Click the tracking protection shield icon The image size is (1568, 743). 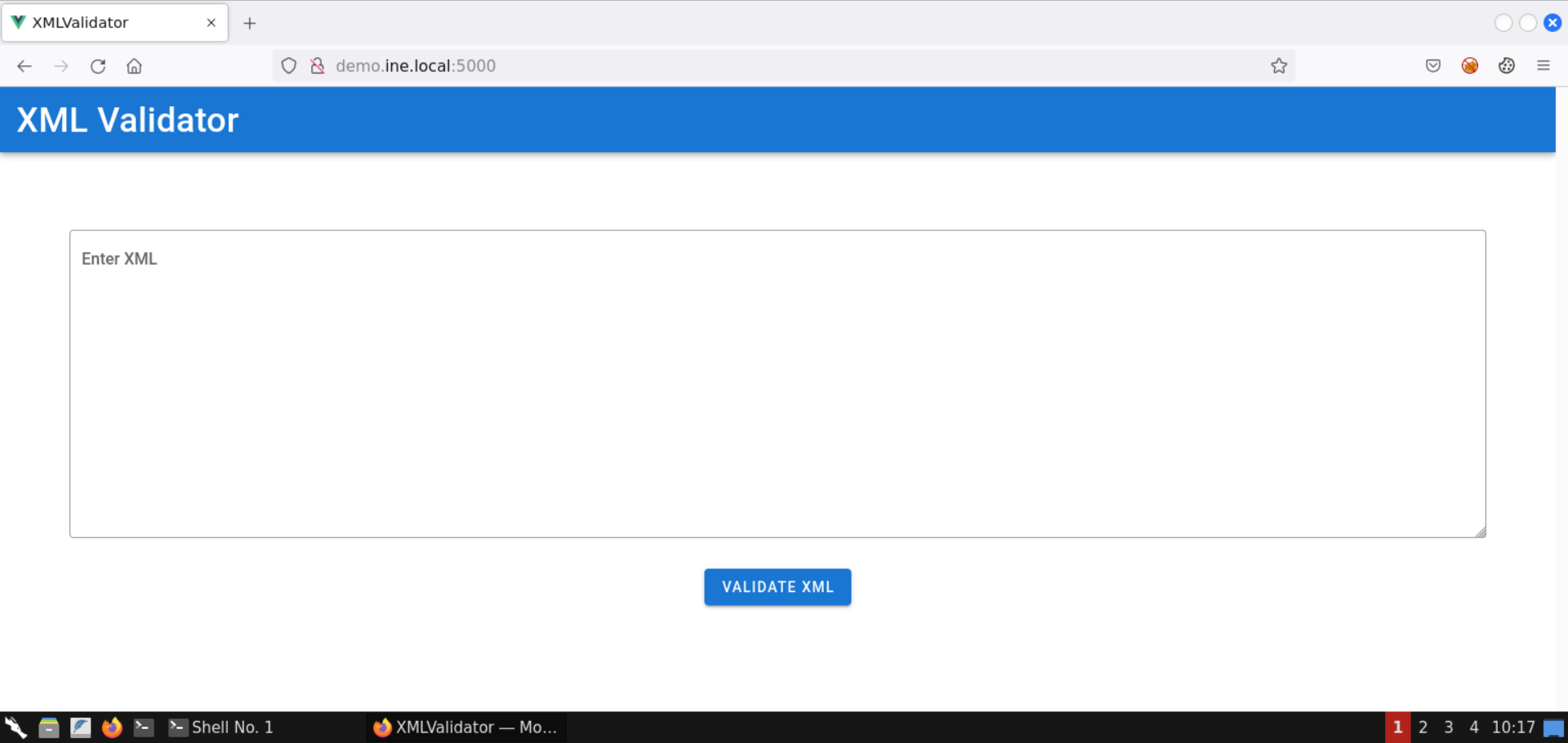[289, 66]
